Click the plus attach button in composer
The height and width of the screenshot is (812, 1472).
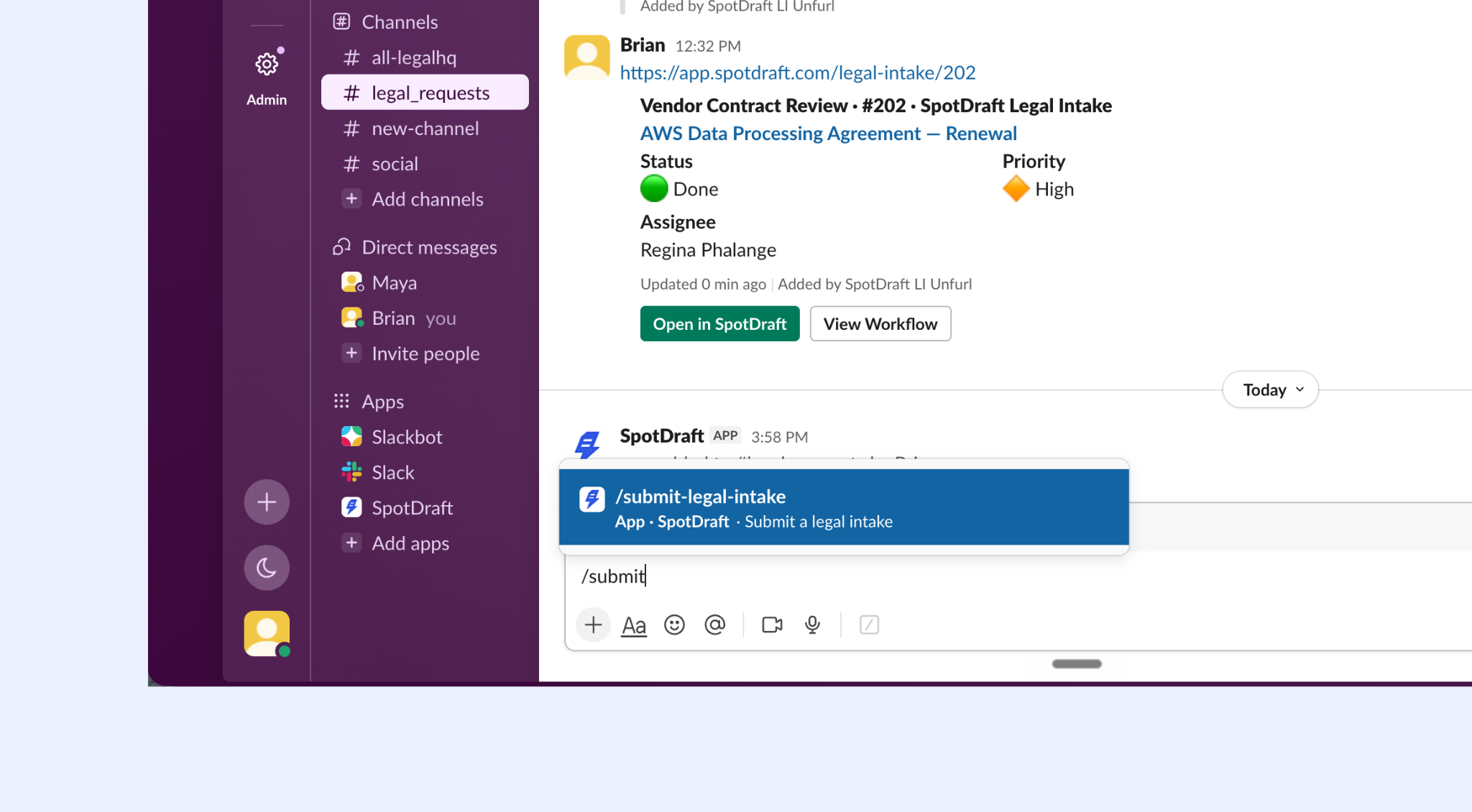pos(593,625)
